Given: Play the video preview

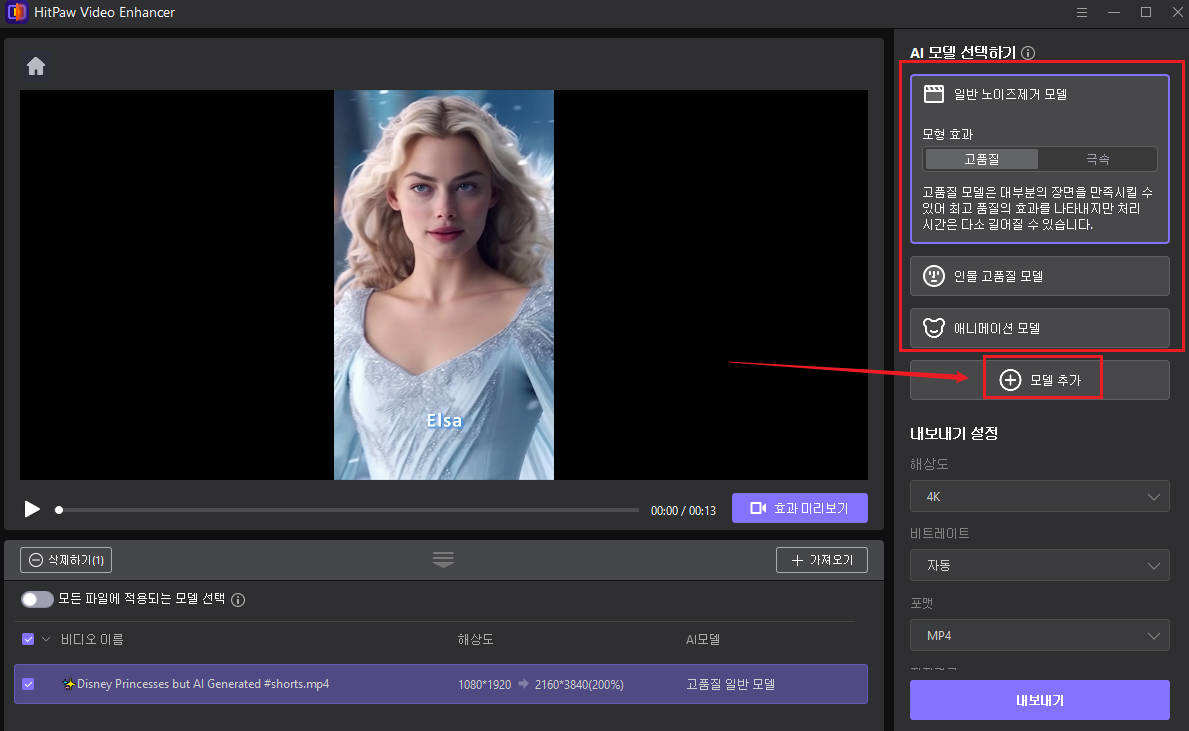Looking at the screenshot, I should 32,509.
